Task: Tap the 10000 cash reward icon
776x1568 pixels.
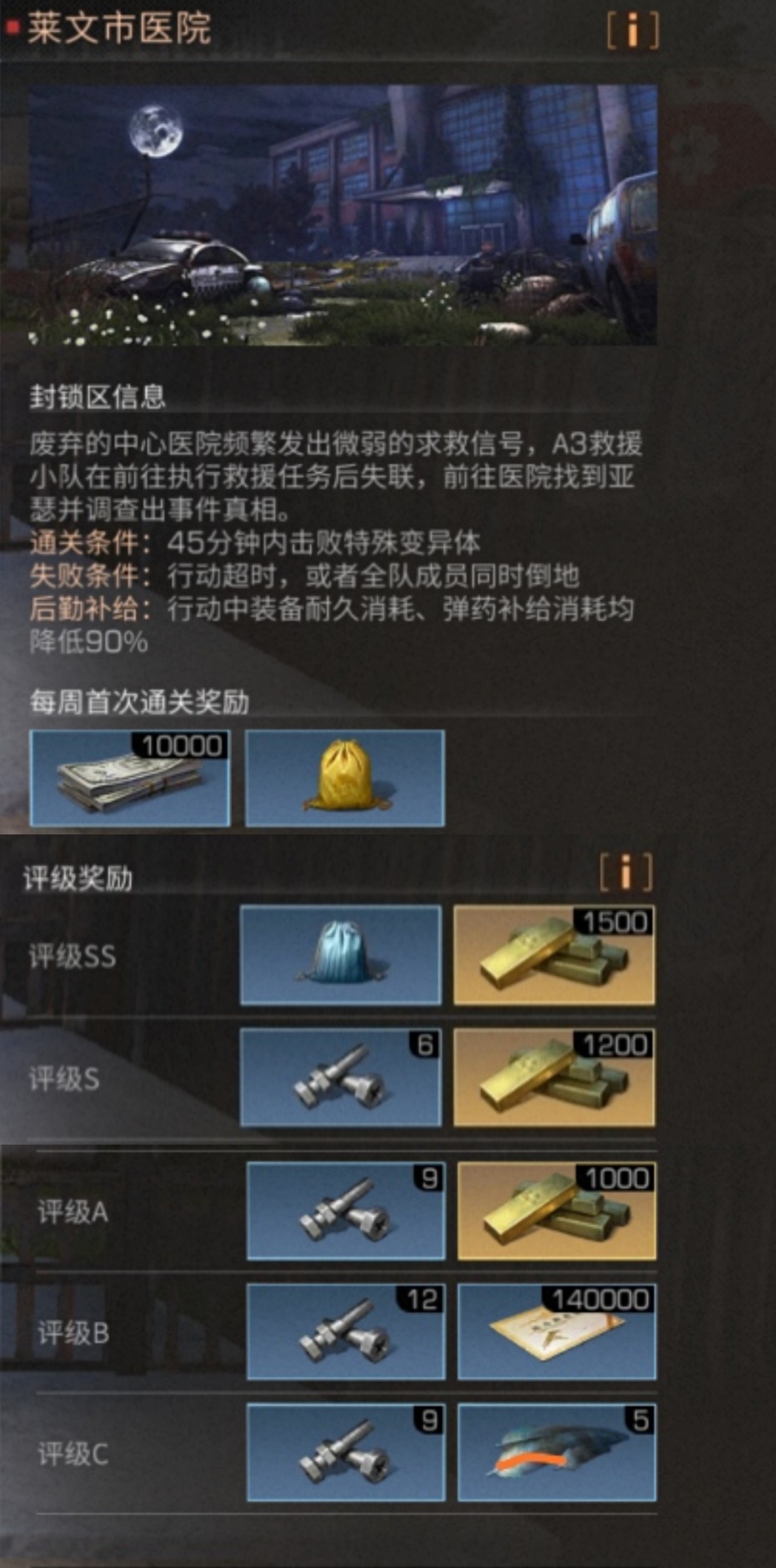Action: coord(130,779)
